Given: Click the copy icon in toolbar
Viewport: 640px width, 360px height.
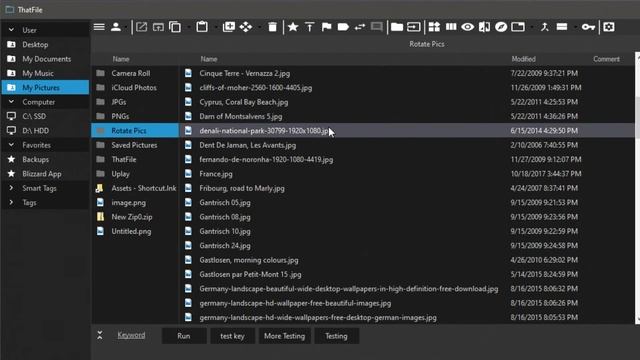Looking at the screenshot, I should click(175, 27).
